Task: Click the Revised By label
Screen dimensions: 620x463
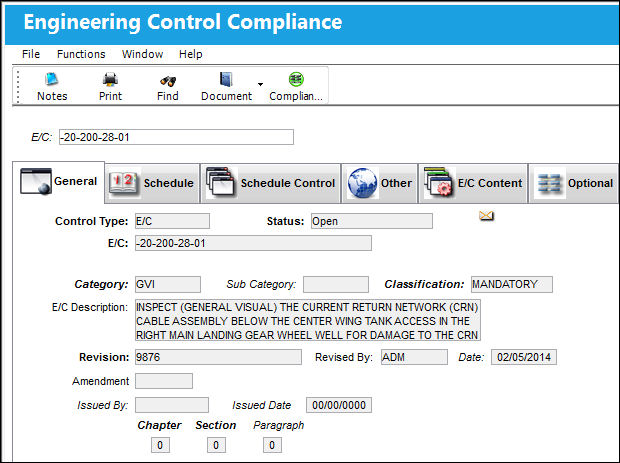Action: click(x=344, y=357)
